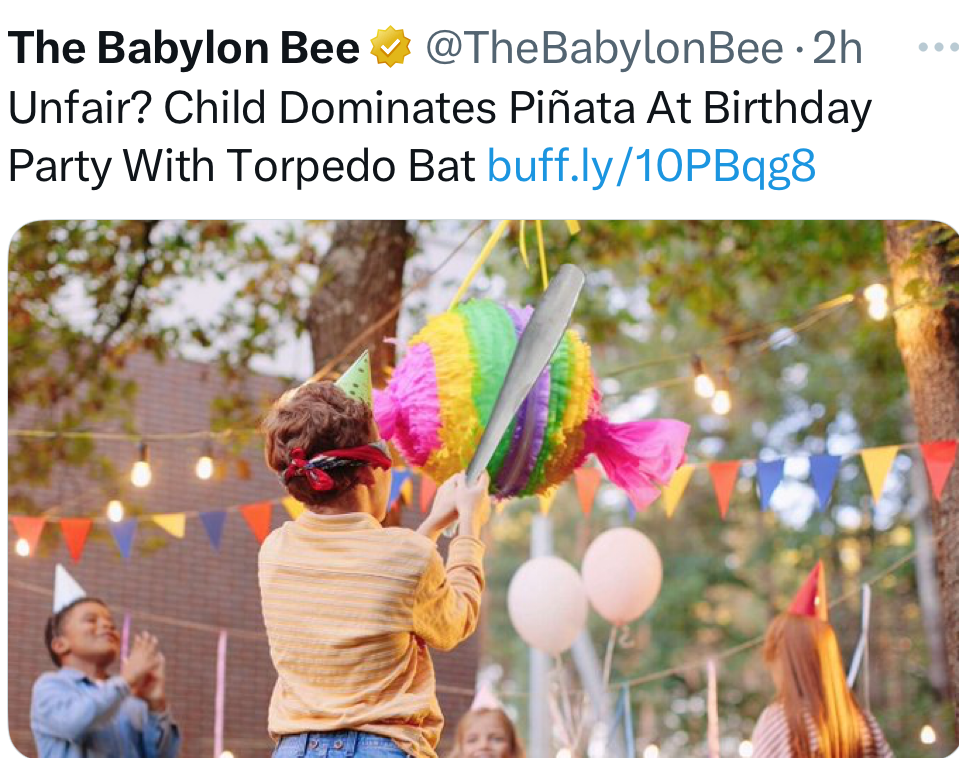
Task: Click the red party hat on girl
Action: (810, 590)
